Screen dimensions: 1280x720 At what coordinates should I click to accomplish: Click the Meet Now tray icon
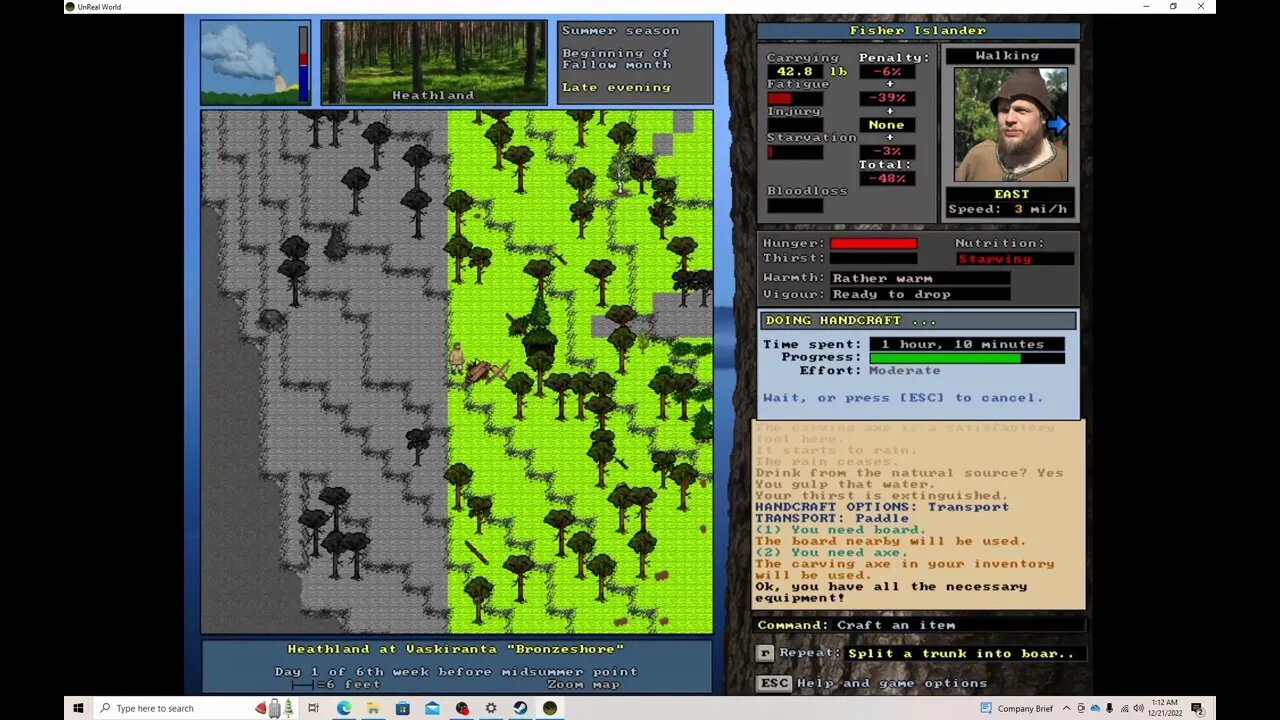(x=1081, y=708)
